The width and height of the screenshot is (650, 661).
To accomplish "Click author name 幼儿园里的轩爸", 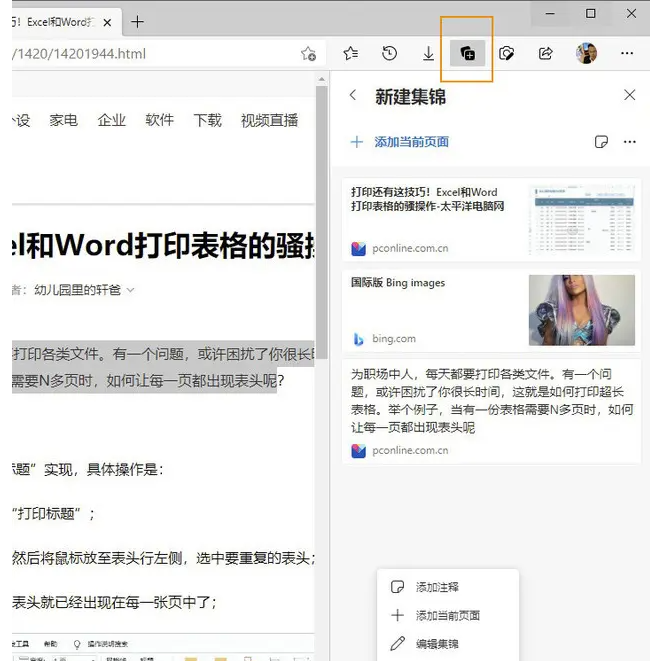I will [78, 290].
